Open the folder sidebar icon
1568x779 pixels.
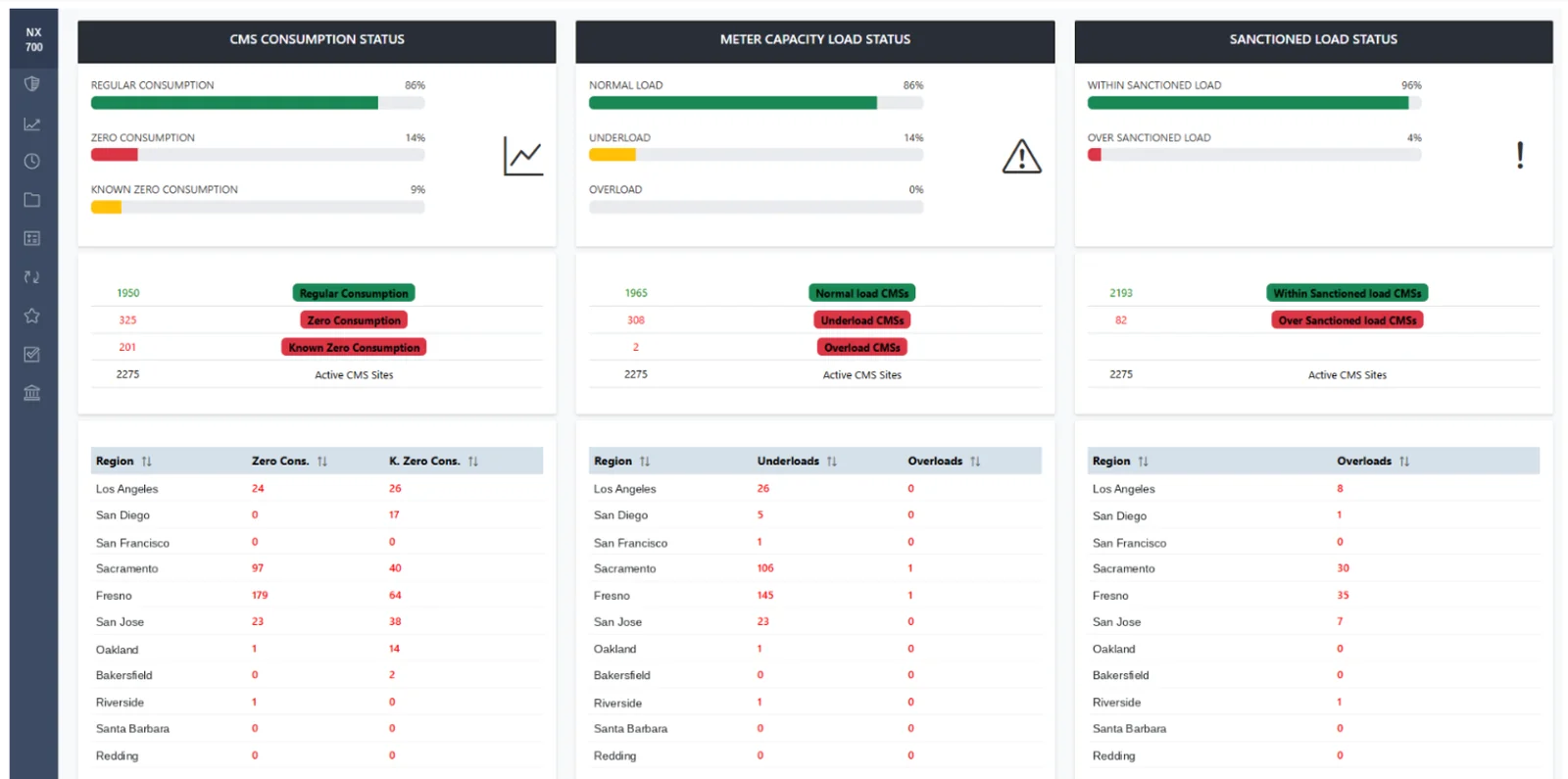tap(32, 200)
